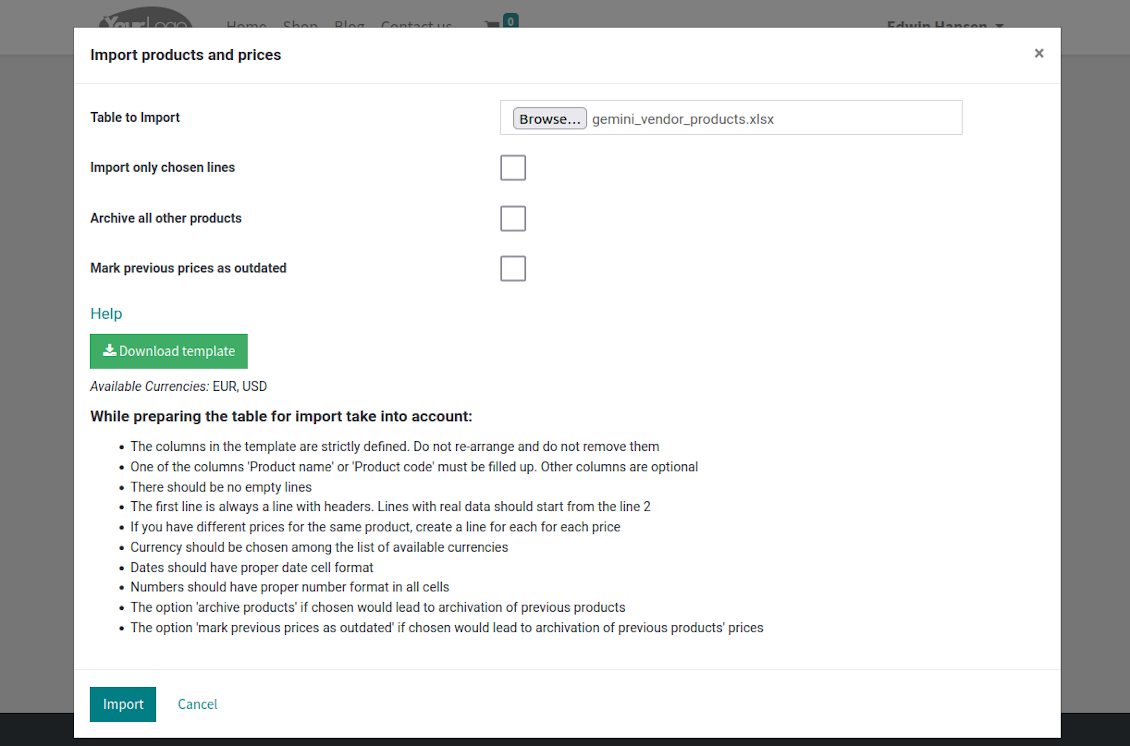Go to the Home menu item

click(246, 25)
